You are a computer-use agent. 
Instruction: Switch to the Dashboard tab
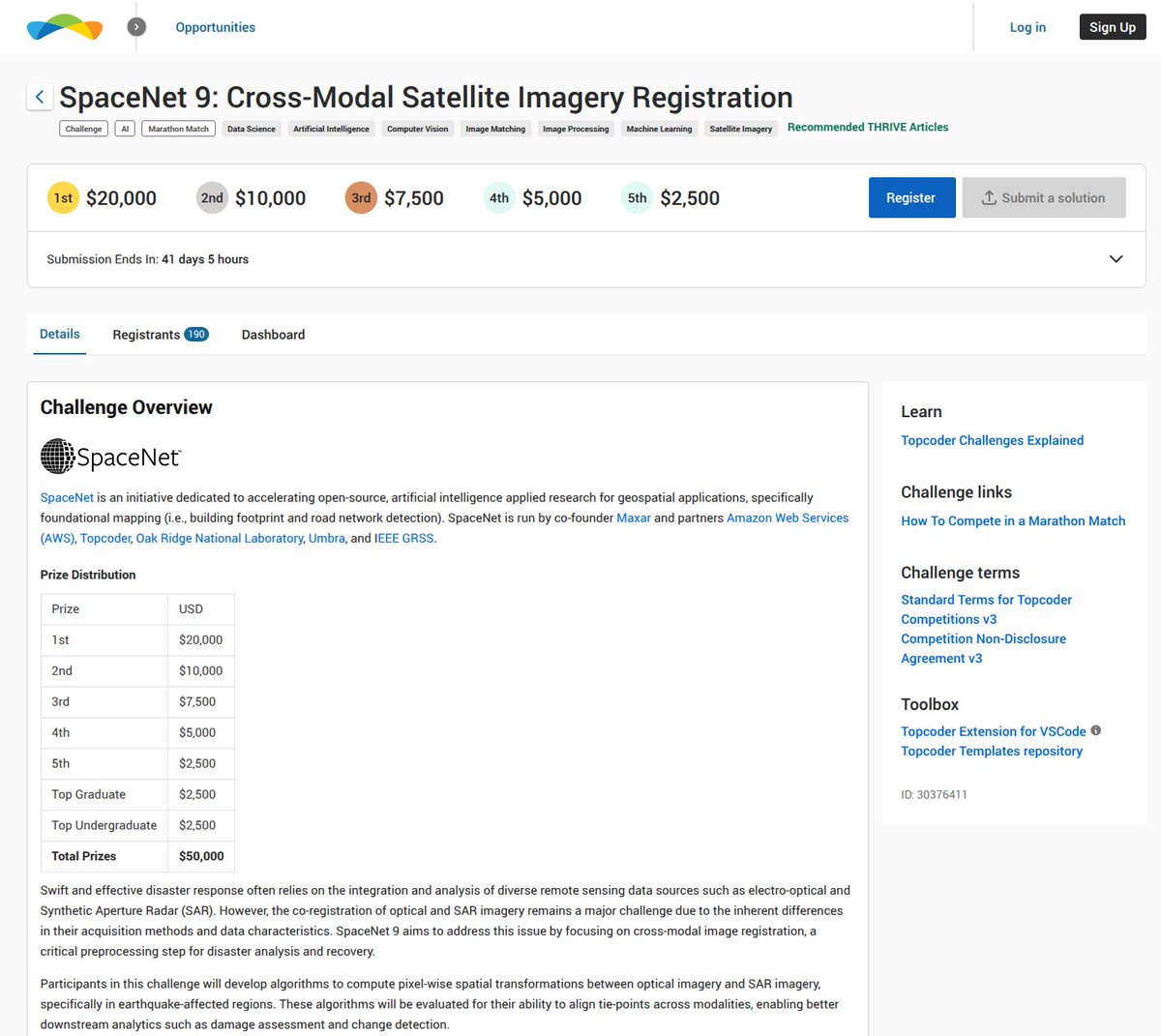(273, 335)
